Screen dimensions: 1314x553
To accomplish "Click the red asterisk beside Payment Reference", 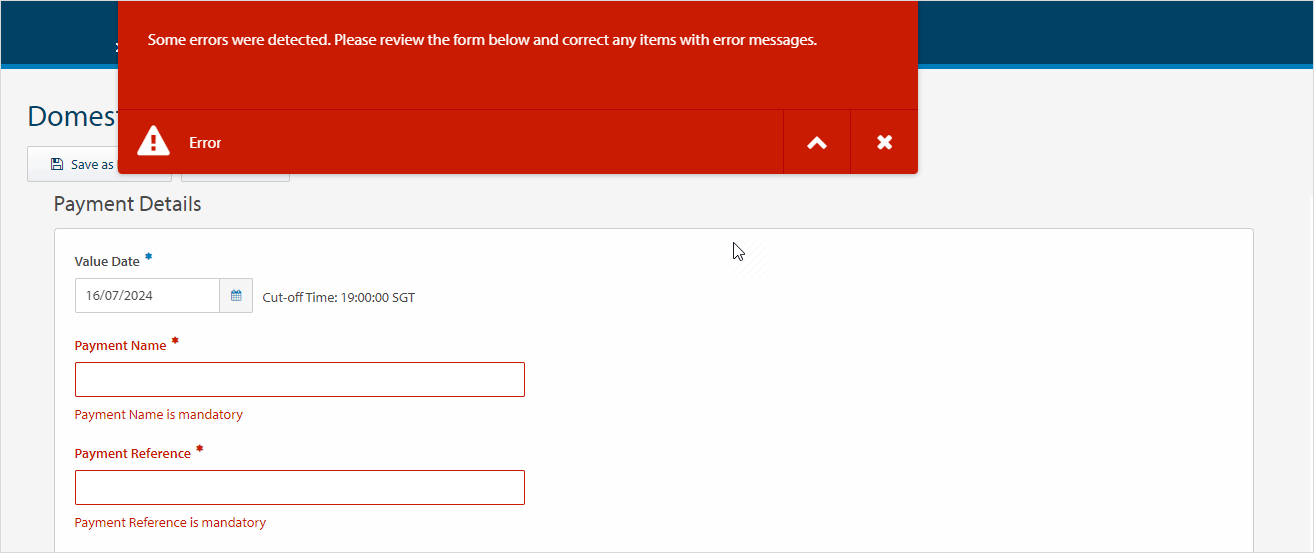I will pyautogui.click(x=199, y=450).
